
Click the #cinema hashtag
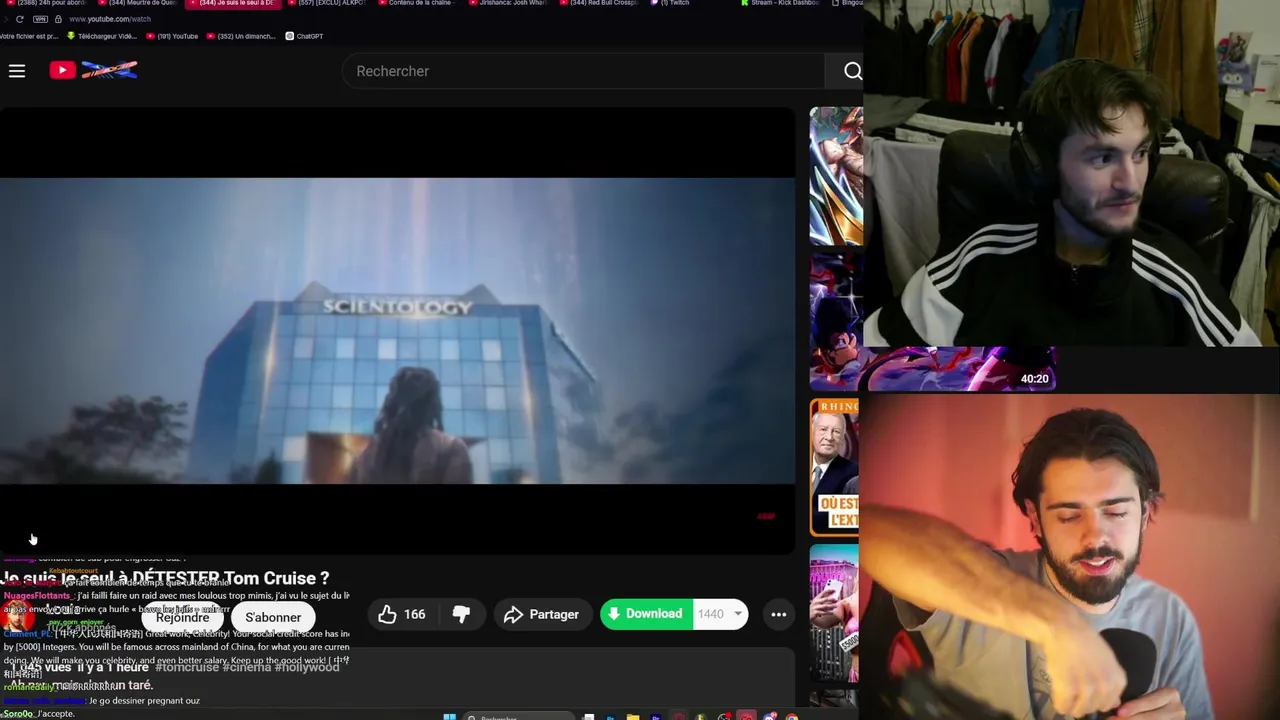tap(246, 667)
